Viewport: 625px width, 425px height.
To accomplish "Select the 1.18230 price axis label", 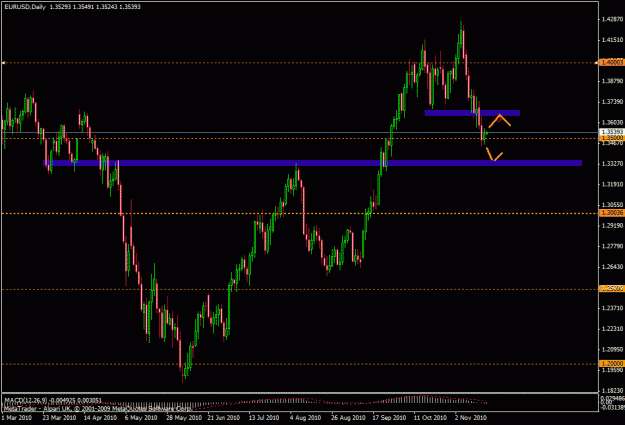I will [612, 391].
